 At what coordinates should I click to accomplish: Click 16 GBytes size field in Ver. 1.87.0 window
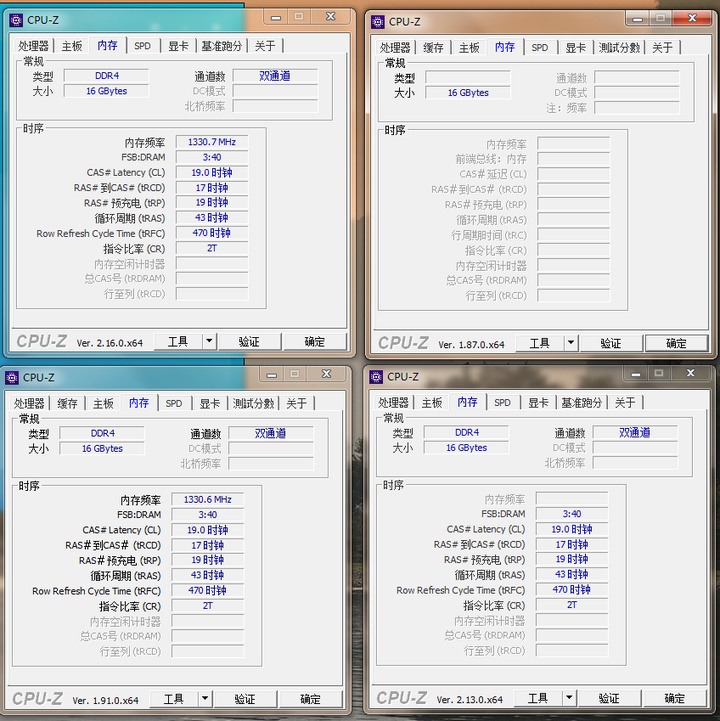[x=468, y=93]
